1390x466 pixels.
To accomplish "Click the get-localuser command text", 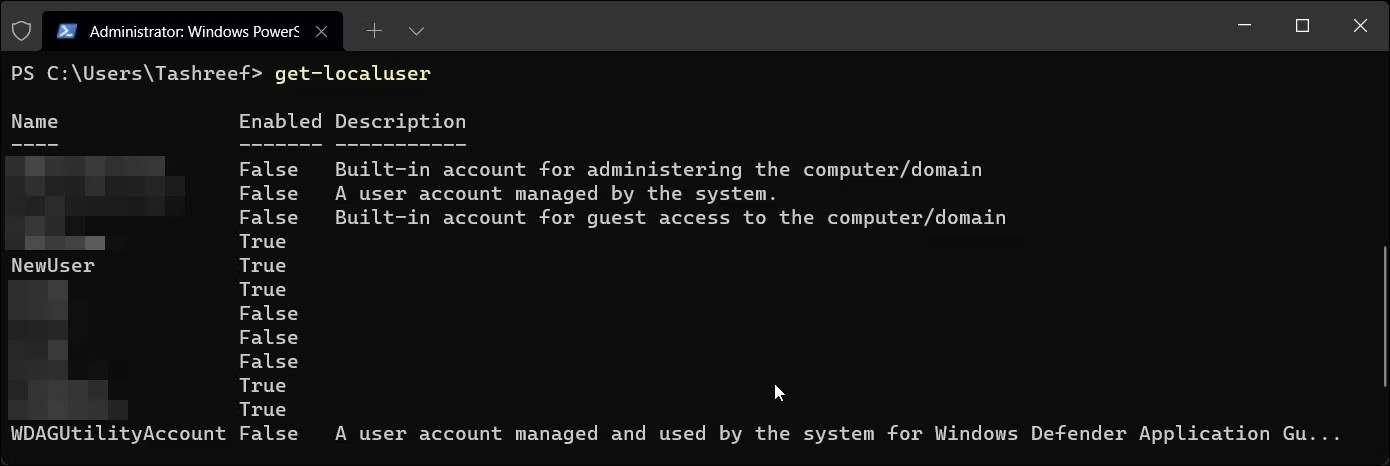I will pyautogui.click(x=352, y=74).
